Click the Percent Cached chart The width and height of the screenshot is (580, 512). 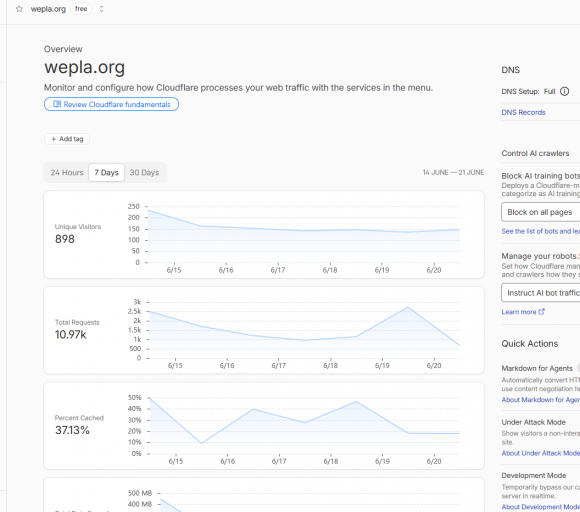tap(303, 425)
